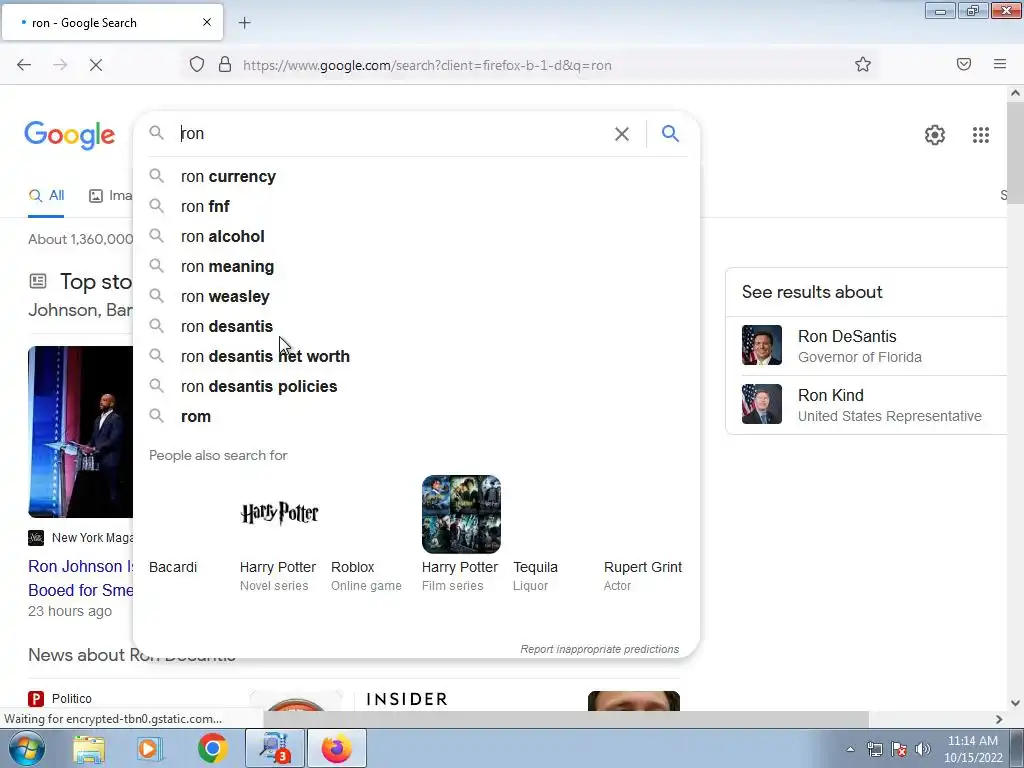Open the Firefox application menu
The height and width of the screenshot is (768, 1024).
pyautogui.click(x=999, y=64)
